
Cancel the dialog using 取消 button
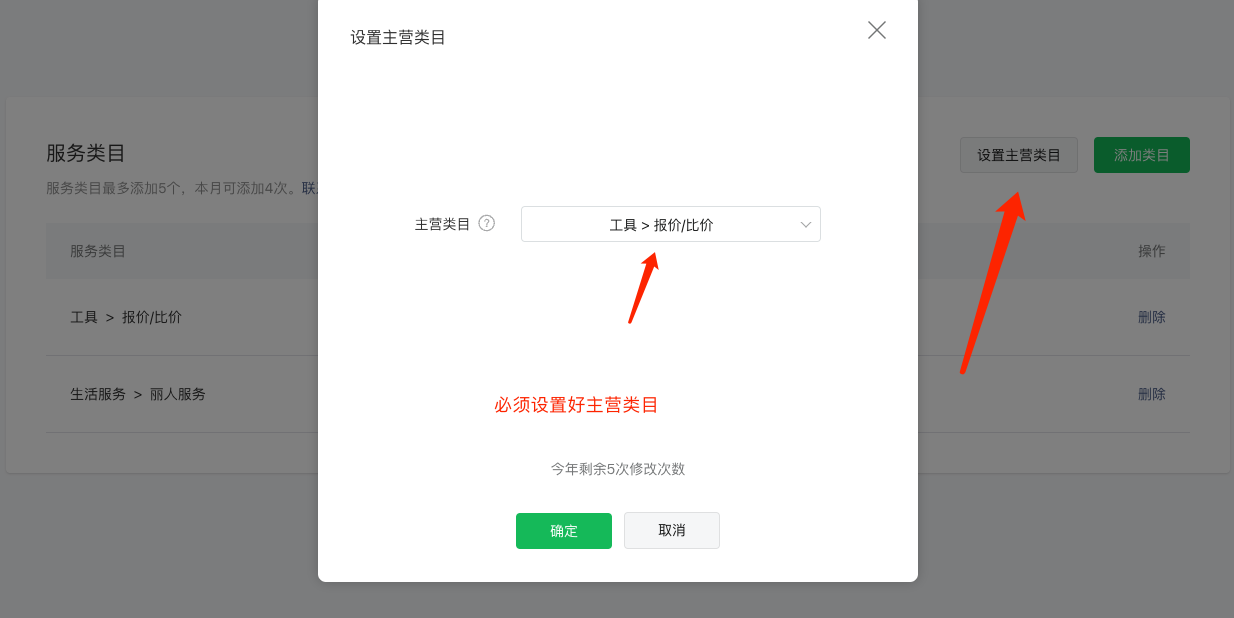[672, 531]
